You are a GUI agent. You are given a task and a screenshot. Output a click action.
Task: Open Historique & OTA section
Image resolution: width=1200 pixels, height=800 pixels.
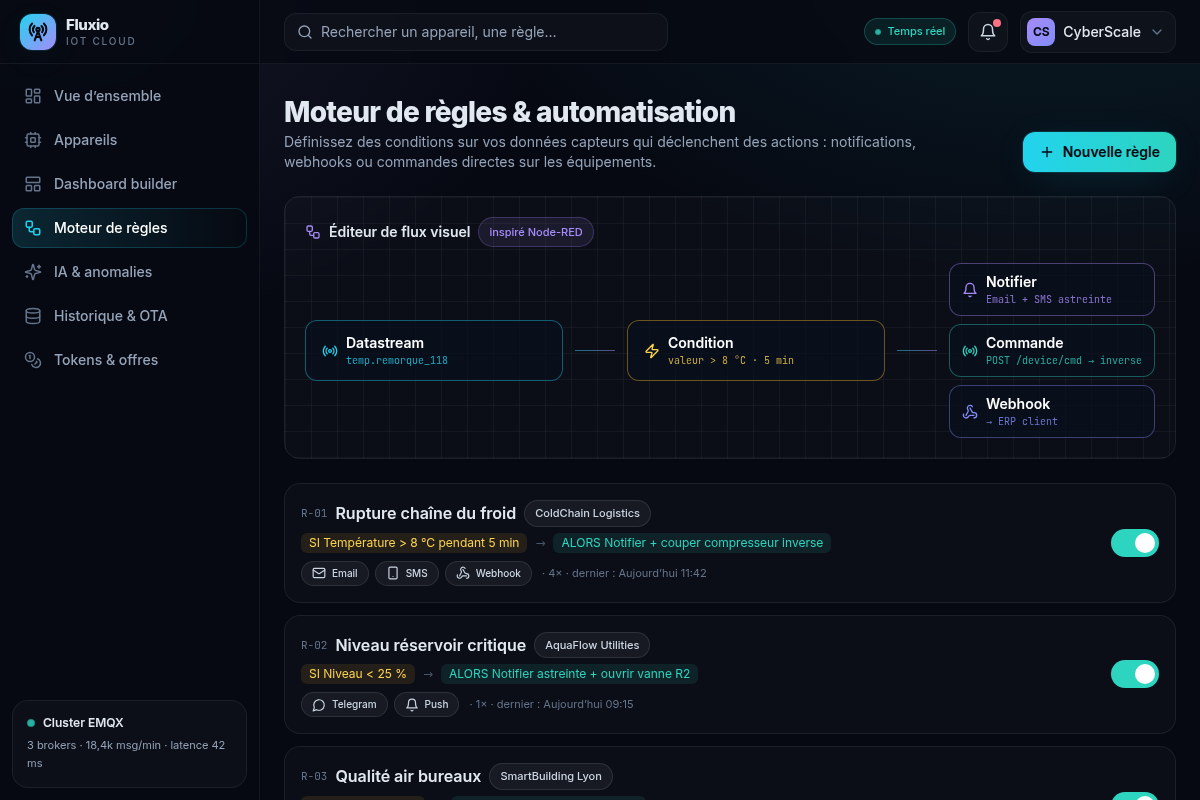pos(129,316)
